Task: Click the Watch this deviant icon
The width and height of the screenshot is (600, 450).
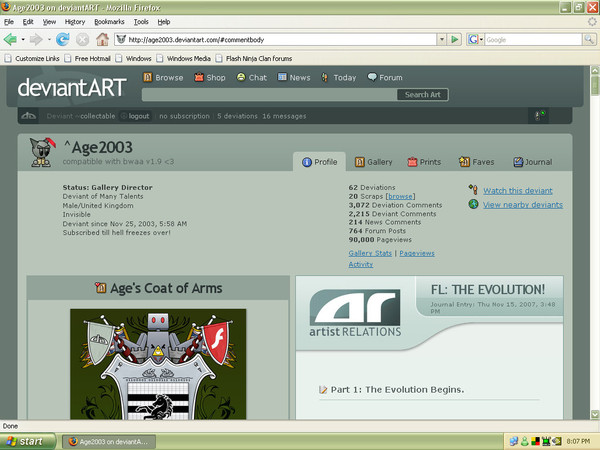Action: [x=473, y=189]
